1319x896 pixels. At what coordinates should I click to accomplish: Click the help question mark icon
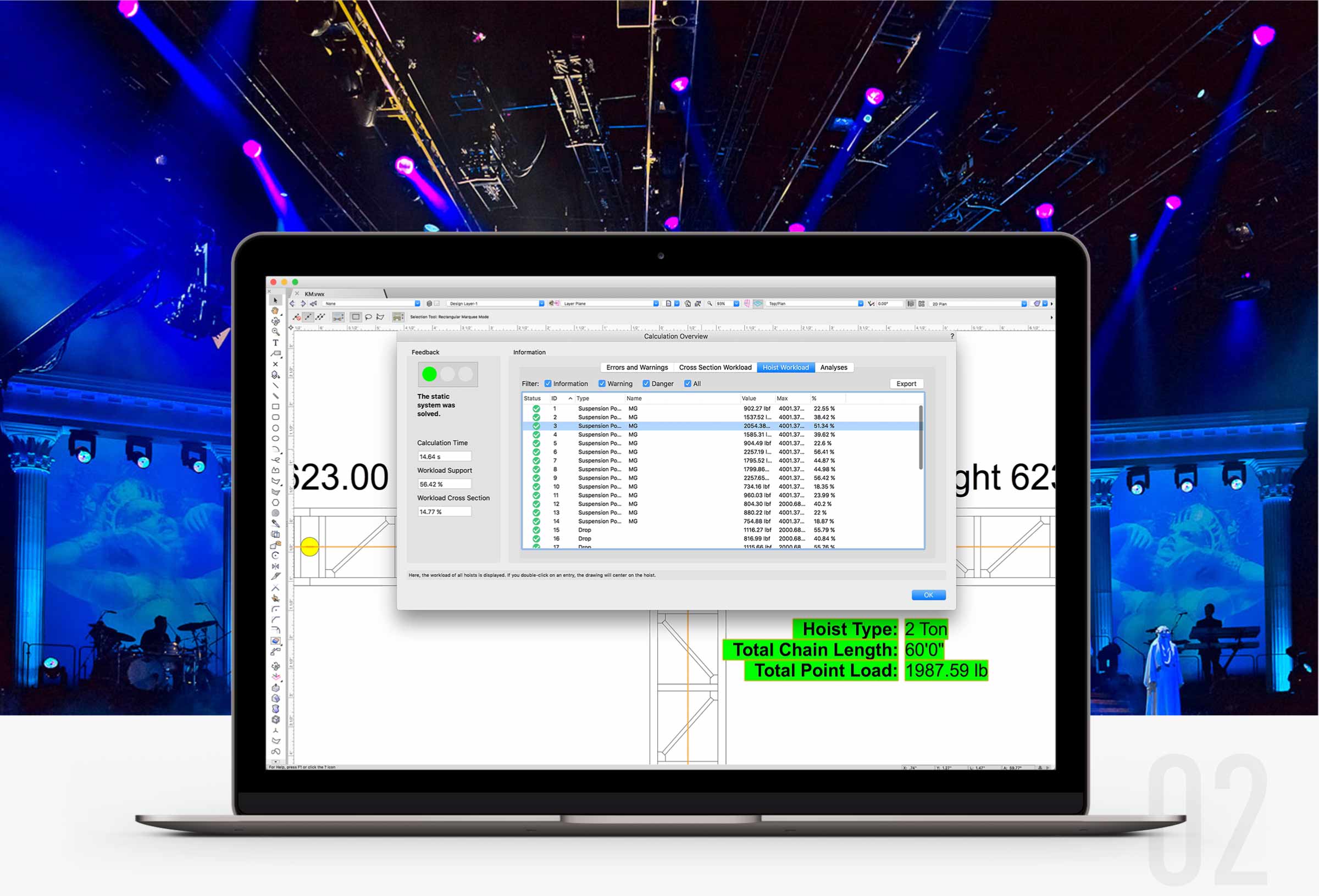tap(952, 337)
